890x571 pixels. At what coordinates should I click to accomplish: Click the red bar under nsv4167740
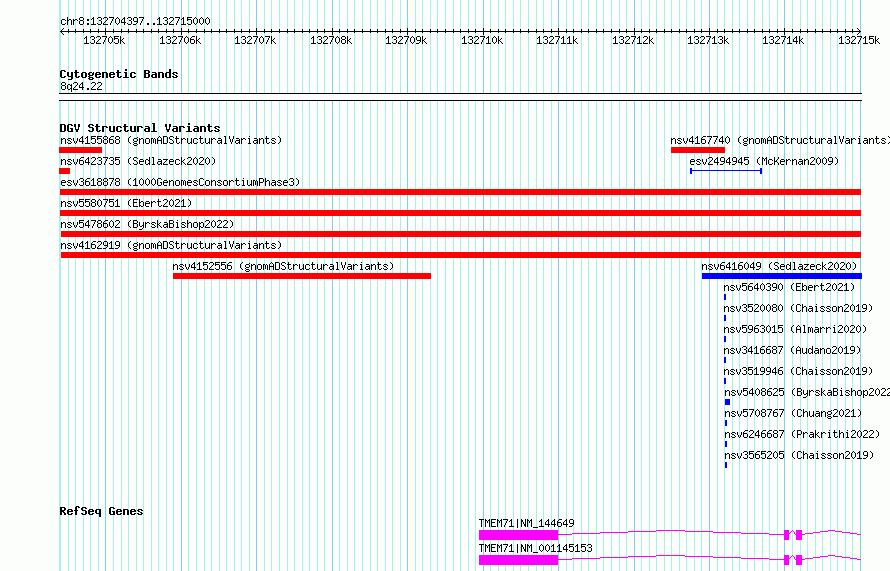pos(698,150)
